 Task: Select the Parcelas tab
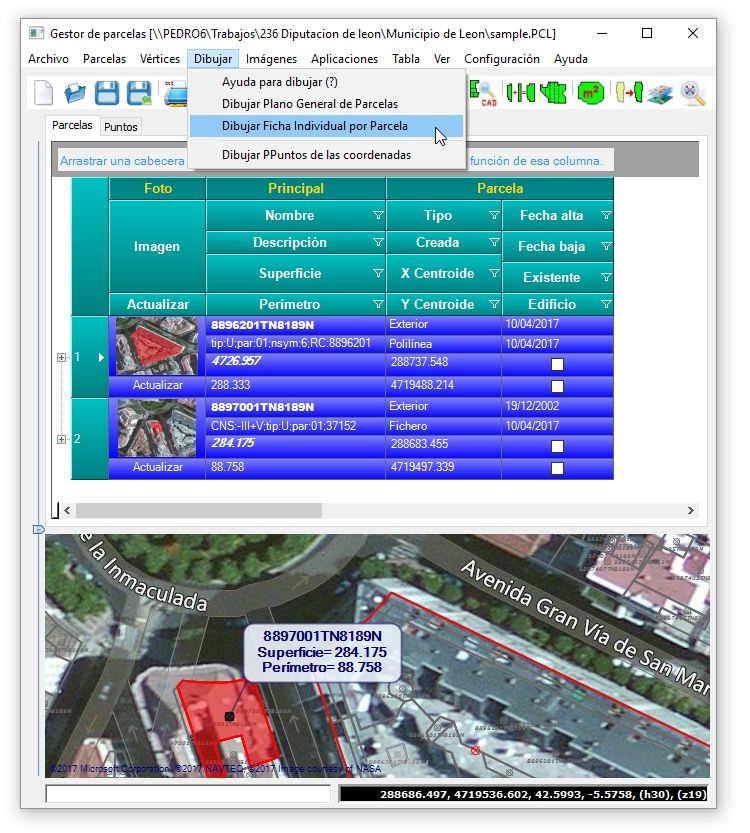(x=72, y=125)
